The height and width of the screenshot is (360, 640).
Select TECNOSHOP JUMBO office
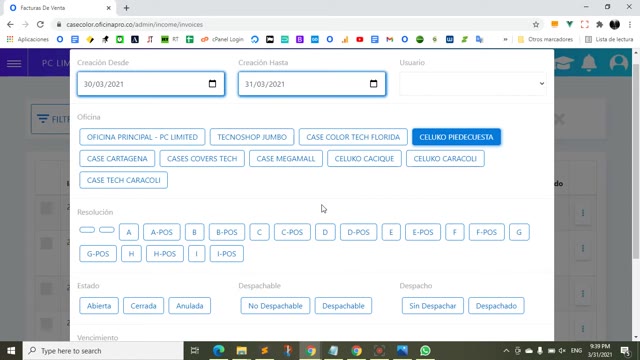click(252, 137)
